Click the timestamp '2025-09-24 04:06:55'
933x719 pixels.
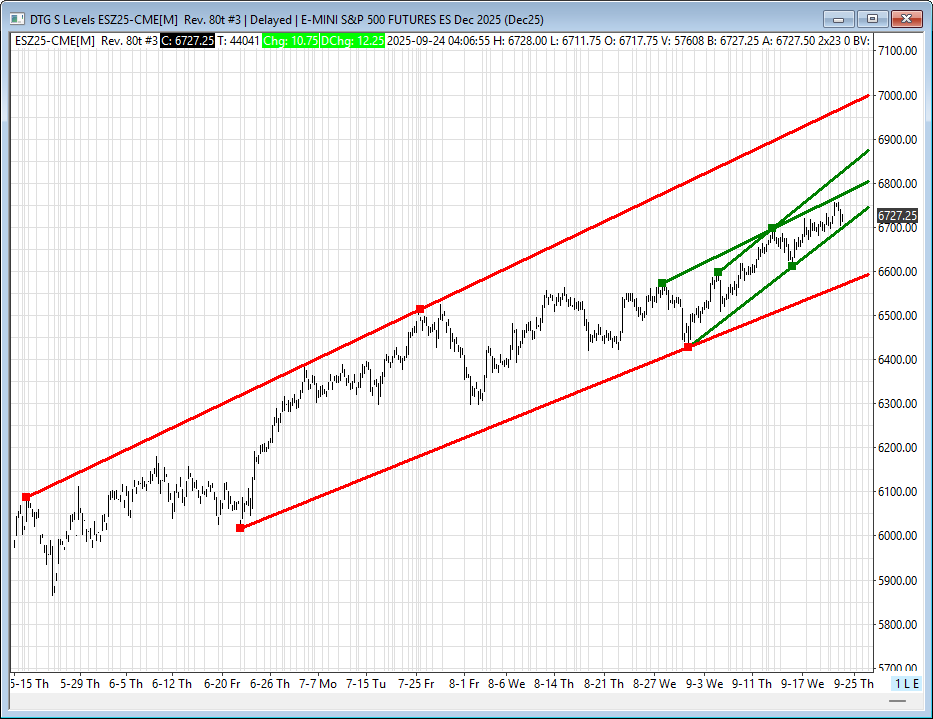click(439, 40)
